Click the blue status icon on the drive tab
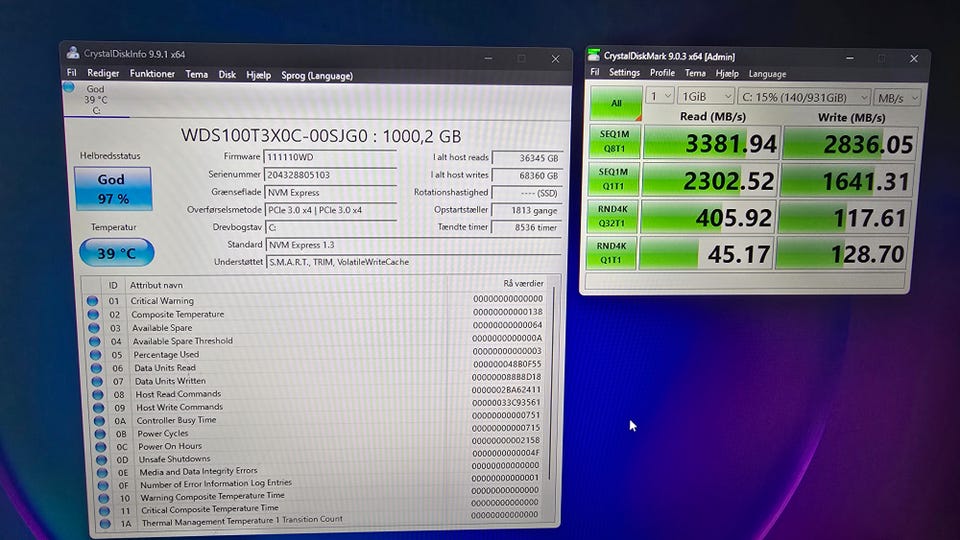The image size is (960, 540). click(x=69, y=88)
